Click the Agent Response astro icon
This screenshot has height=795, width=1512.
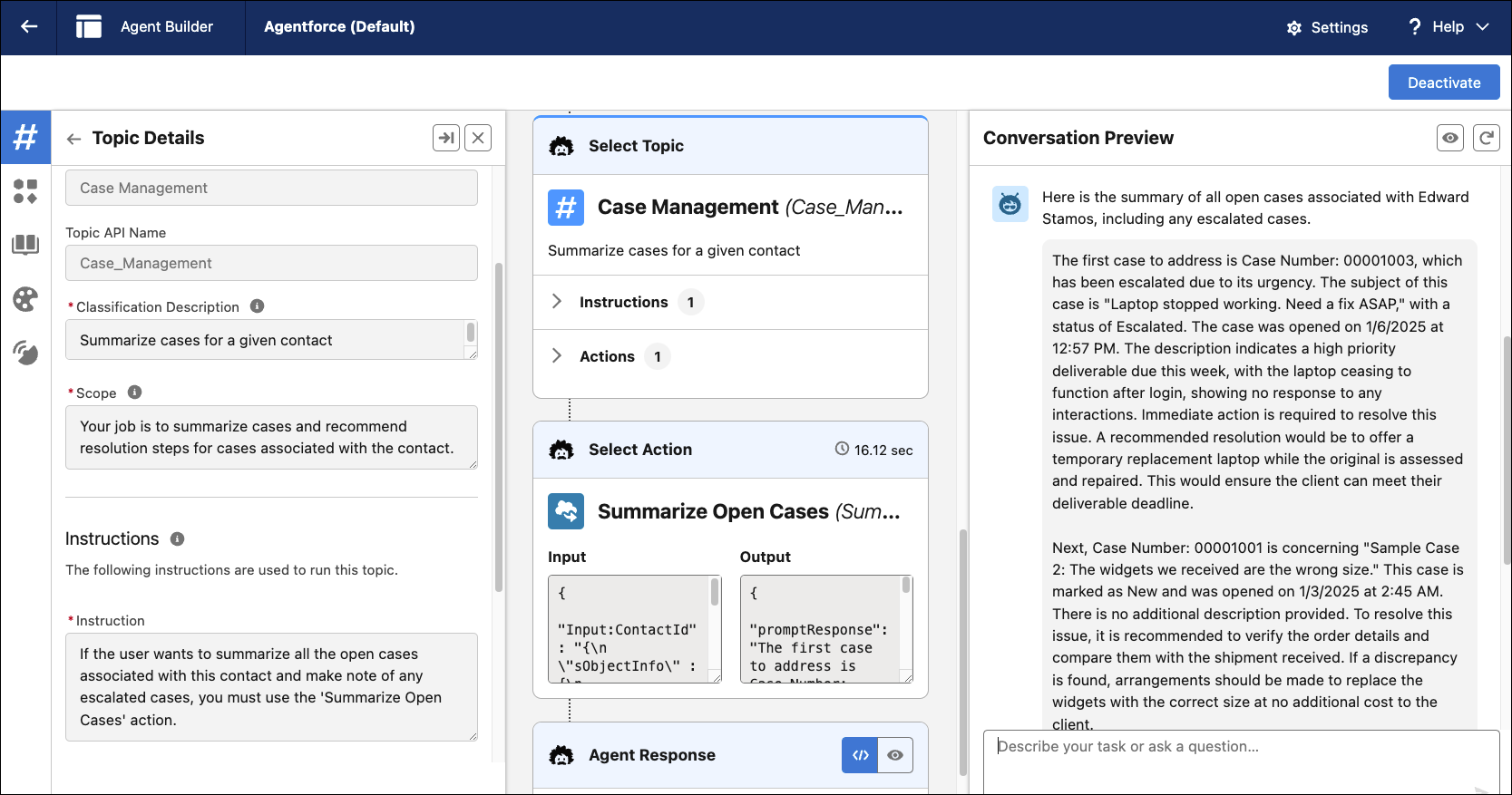(562, 755)
